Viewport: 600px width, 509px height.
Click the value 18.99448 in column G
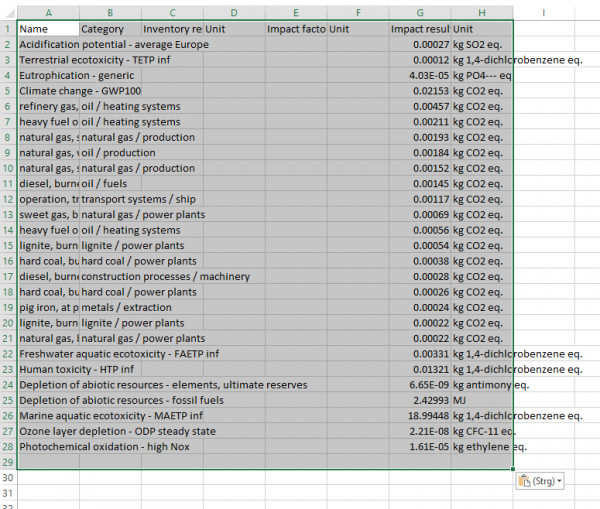tap(420, 416)
